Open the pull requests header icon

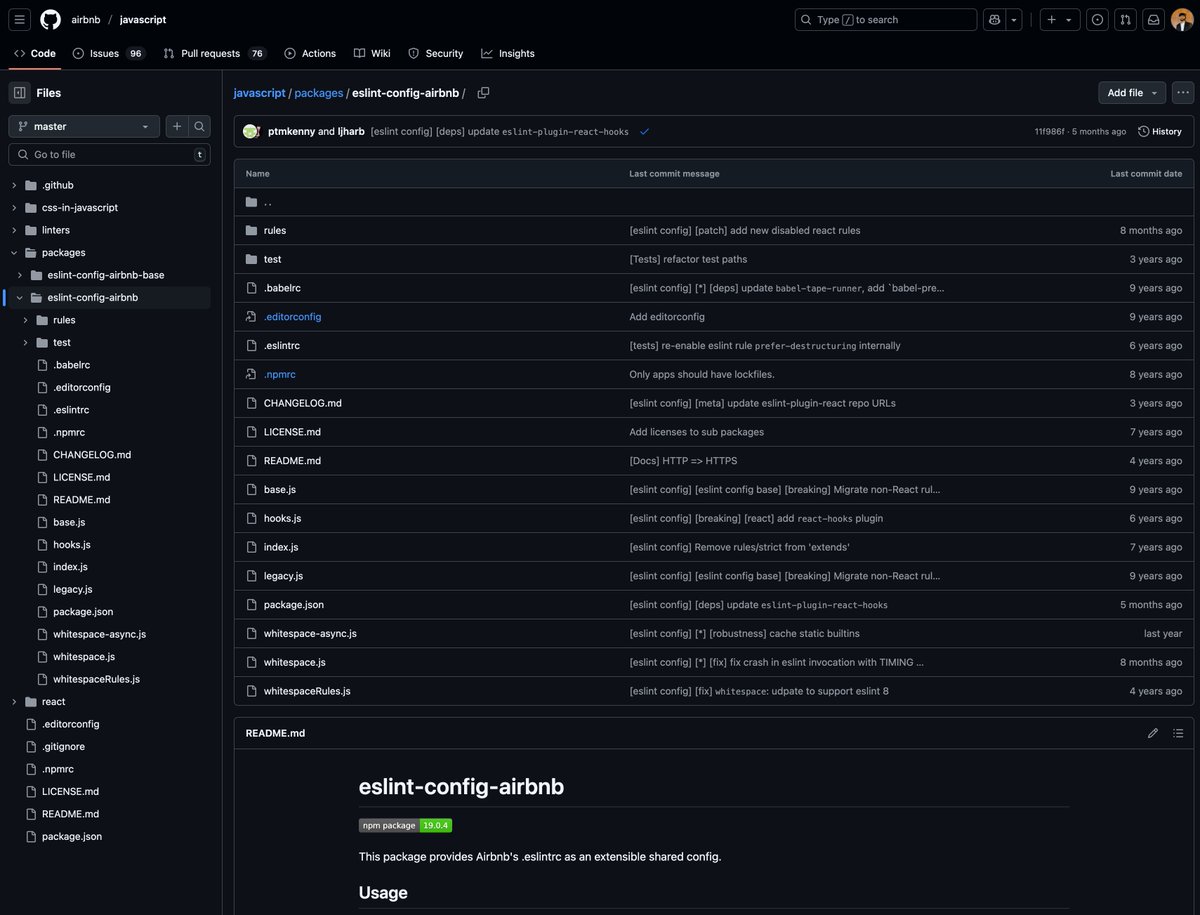coord(1125,19)
